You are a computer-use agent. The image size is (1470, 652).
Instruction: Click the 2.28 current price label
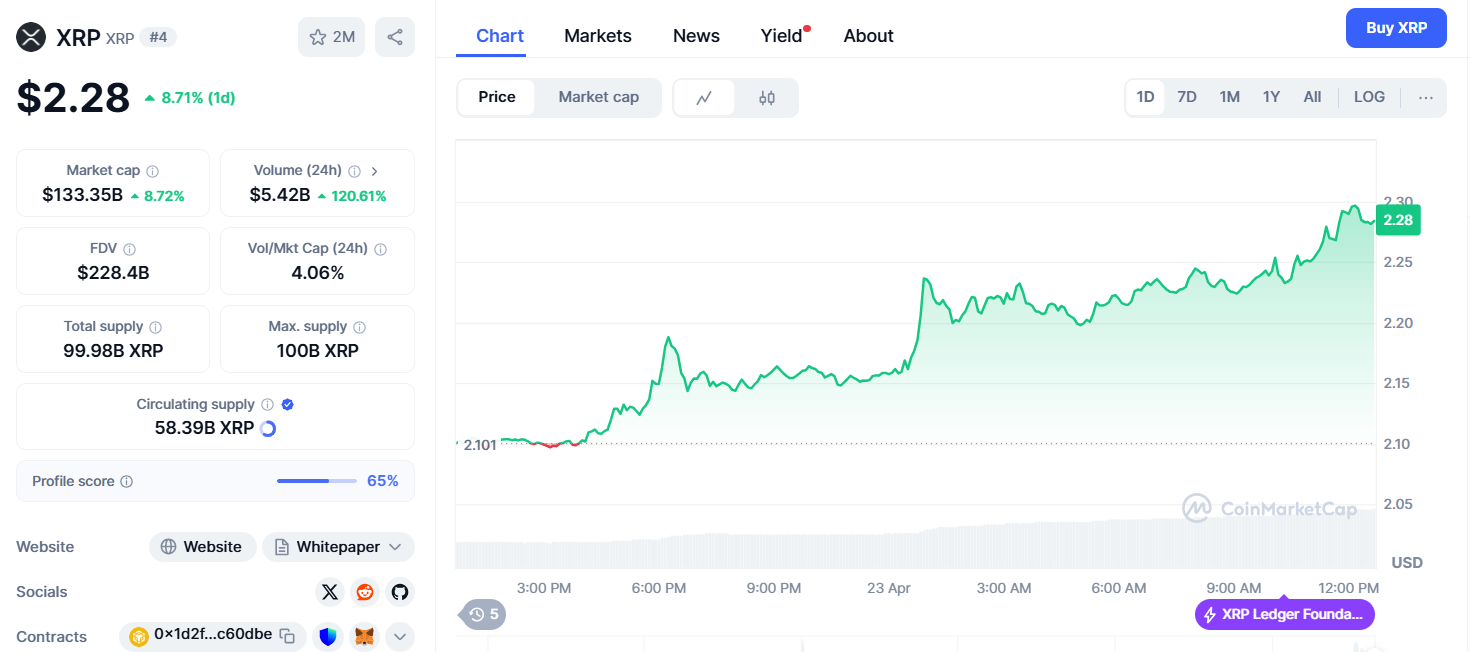[x=1397, y=220]
